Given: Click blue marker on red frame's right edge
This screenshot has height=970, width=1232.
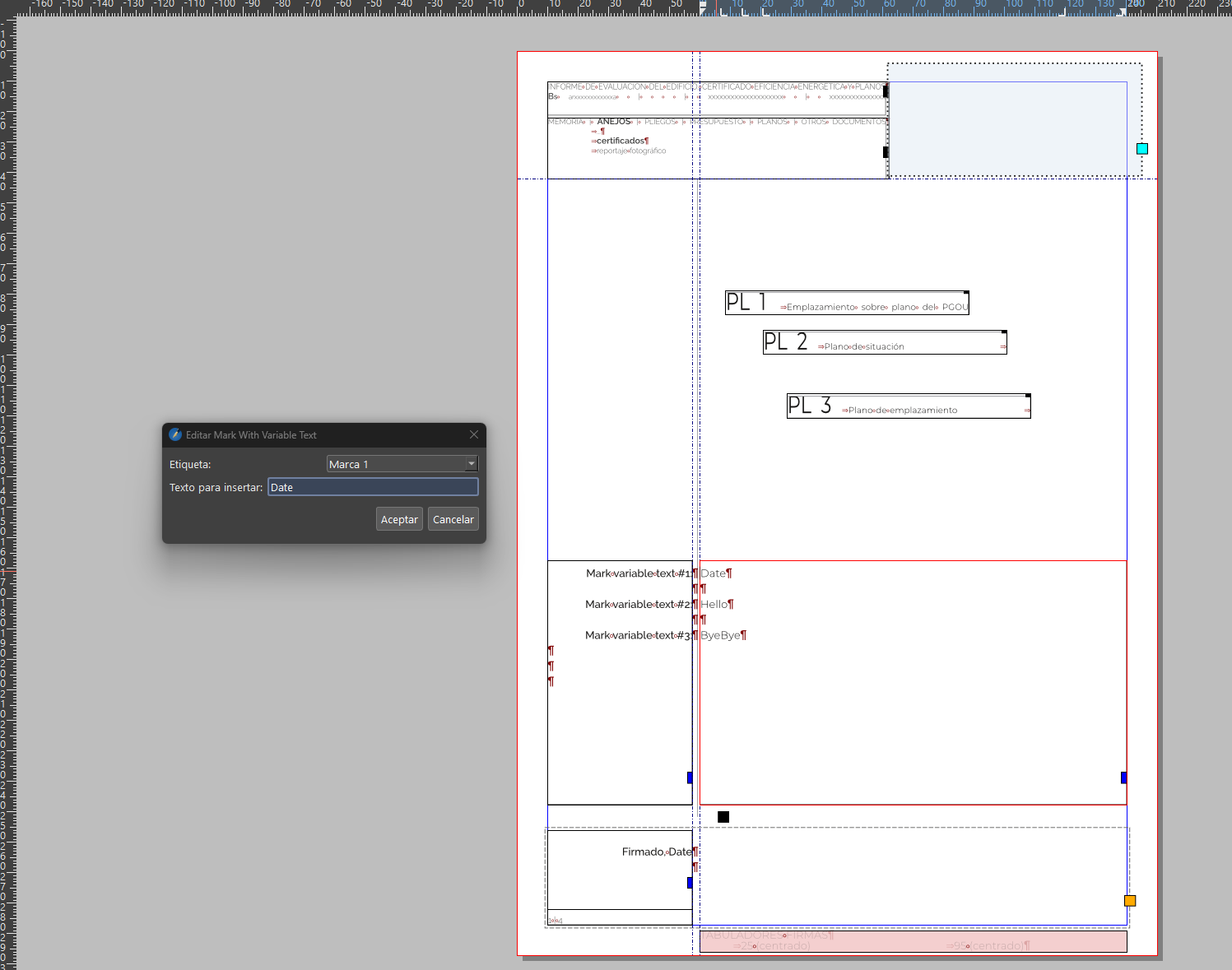Looking at the screenshot, I should tap(1123, 777).
